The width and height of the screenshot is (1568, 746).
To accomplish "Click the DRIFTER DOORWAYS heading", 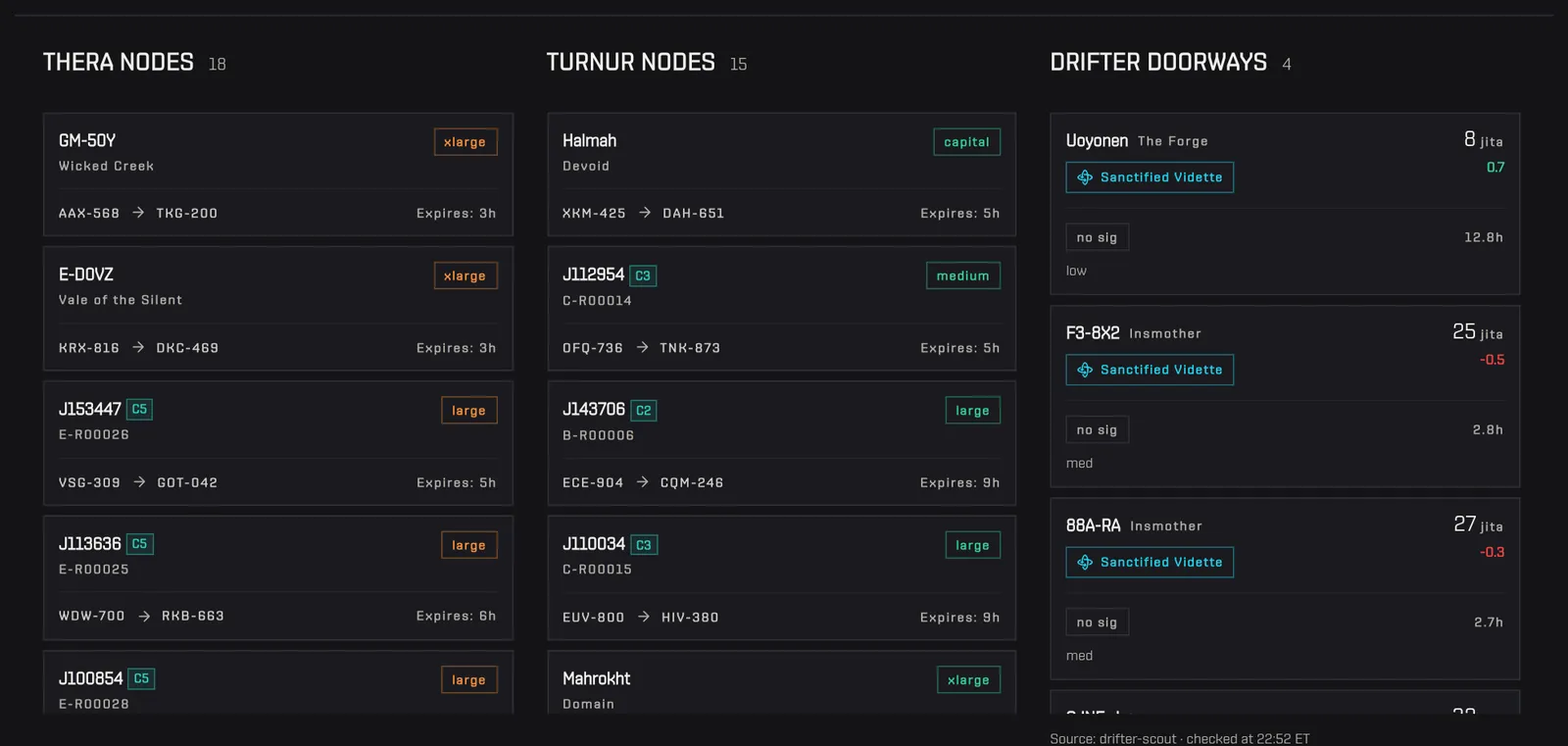I will click(x=1158, y=63).
